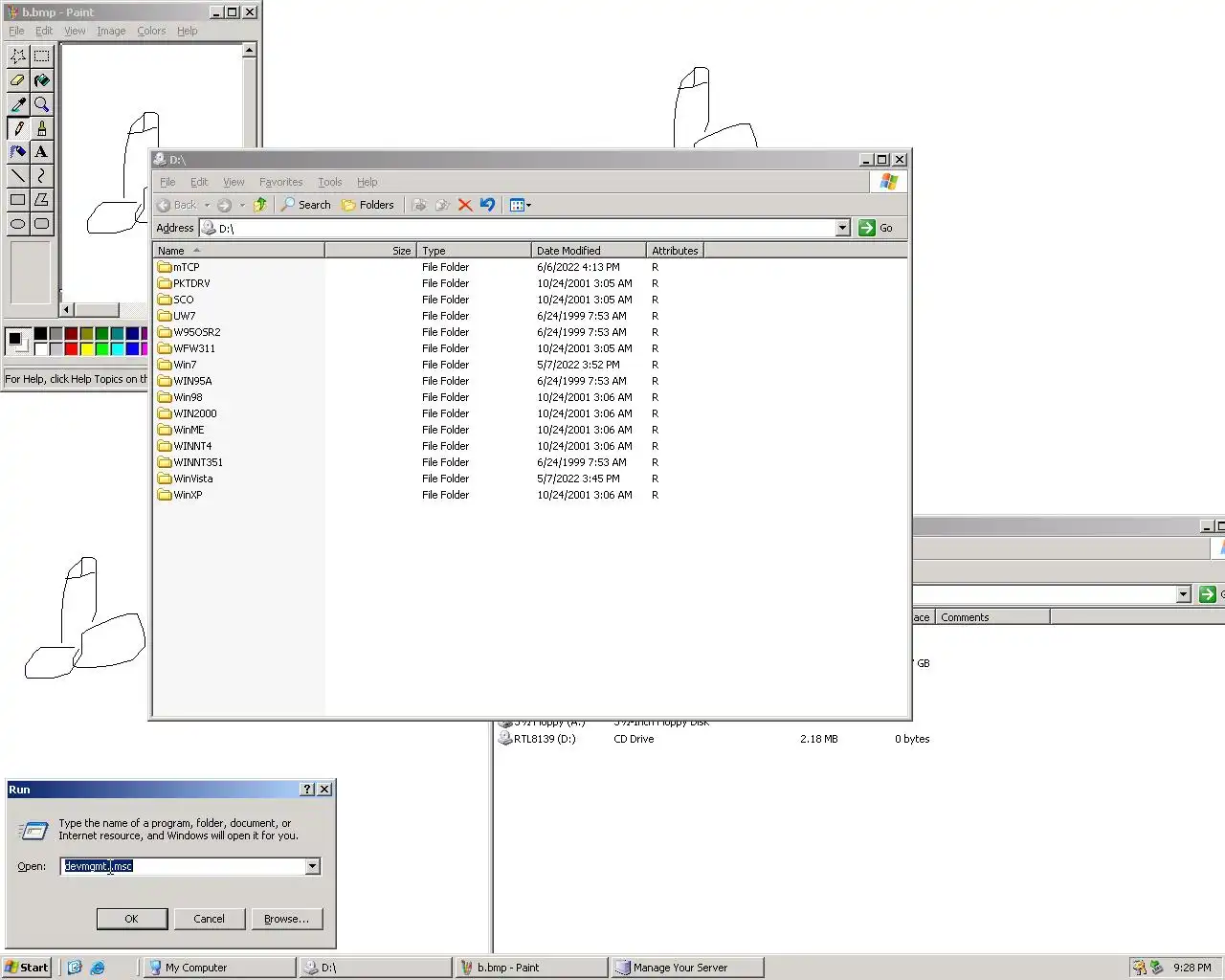Click Paint's horizontal scrollbar left arrow
The image size is (1225, 980).
click(67, 309)
